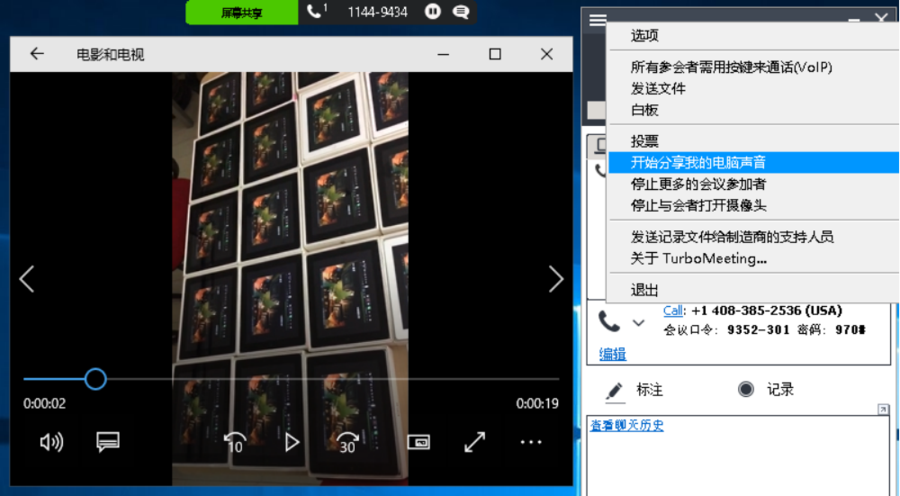The width and height of the screenshot is (900, 496).
Task: Switch to mini view mode icon
Action: click(418, 442)
